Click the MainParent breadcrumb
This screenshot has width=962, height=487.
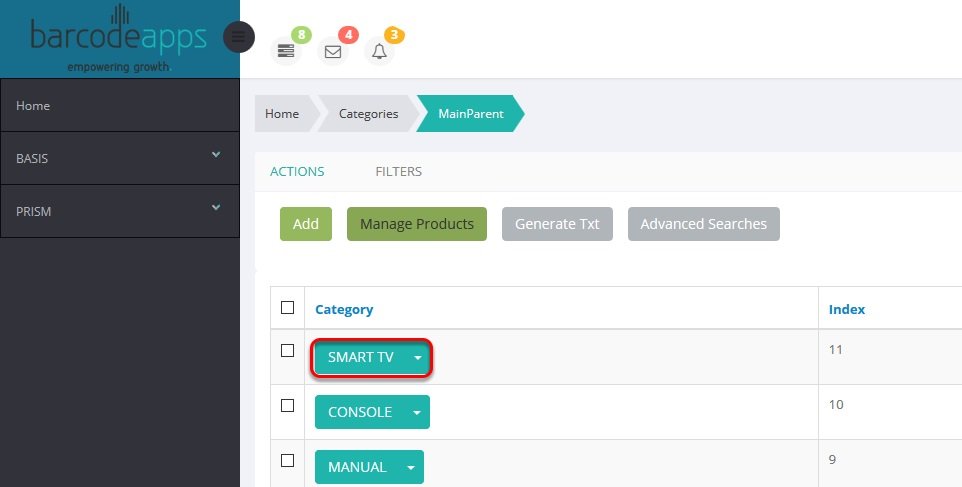[471, 113]
